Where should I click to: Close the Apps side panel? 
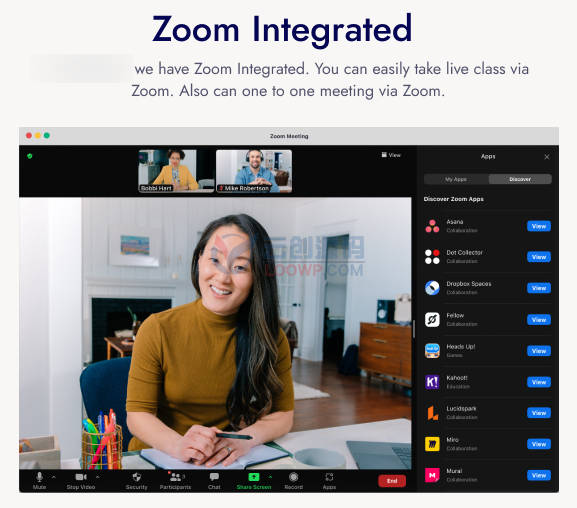coord(547,157)
